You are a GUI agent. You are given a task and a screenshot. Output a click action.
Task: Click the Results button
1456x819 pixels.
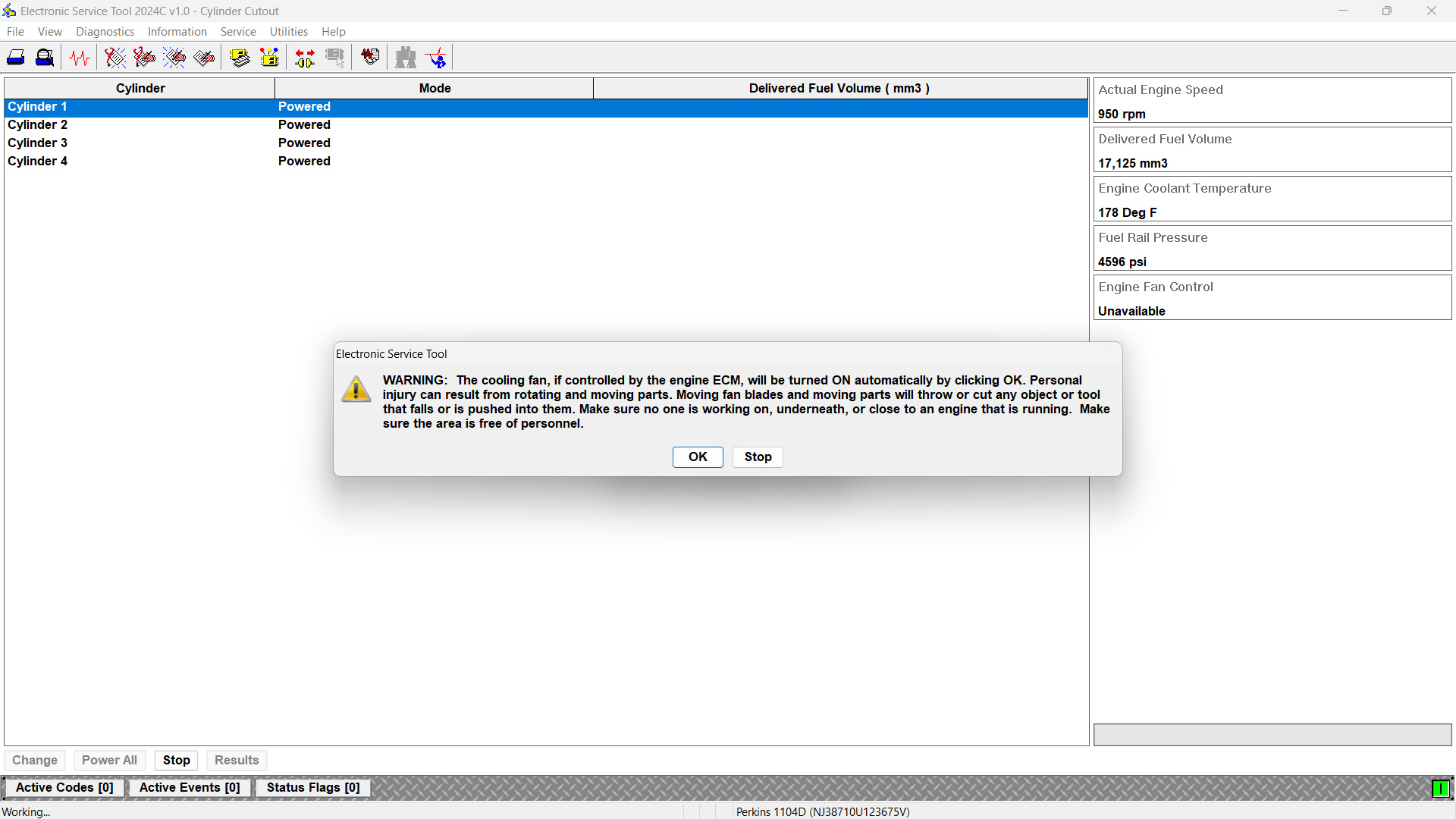237,760
